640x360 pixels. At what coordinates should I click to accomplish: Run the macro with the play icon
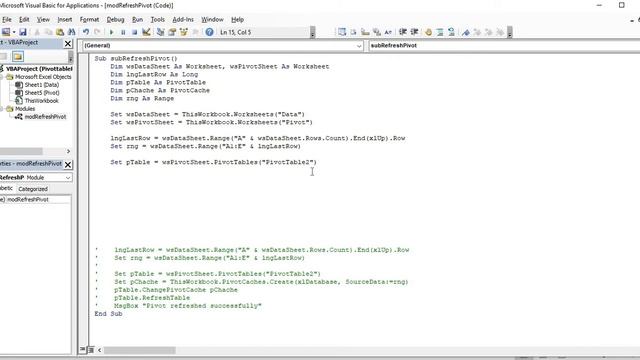point(111,32)
